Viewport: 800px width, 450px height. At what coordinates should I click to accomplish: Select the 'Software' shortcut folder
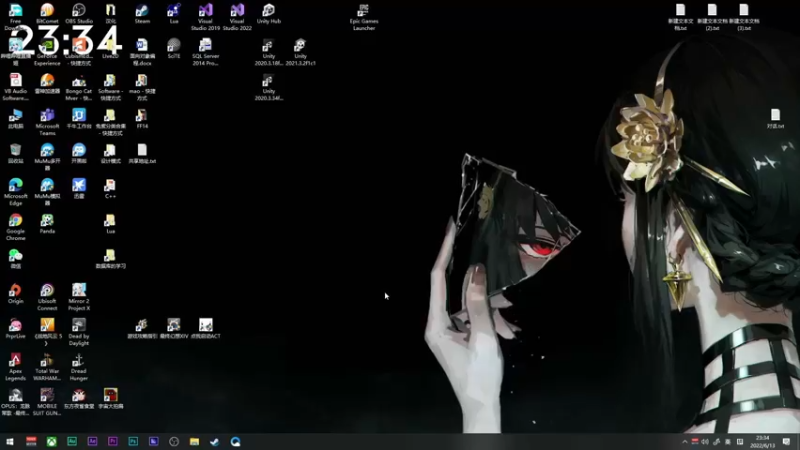[x=110, y=87]
